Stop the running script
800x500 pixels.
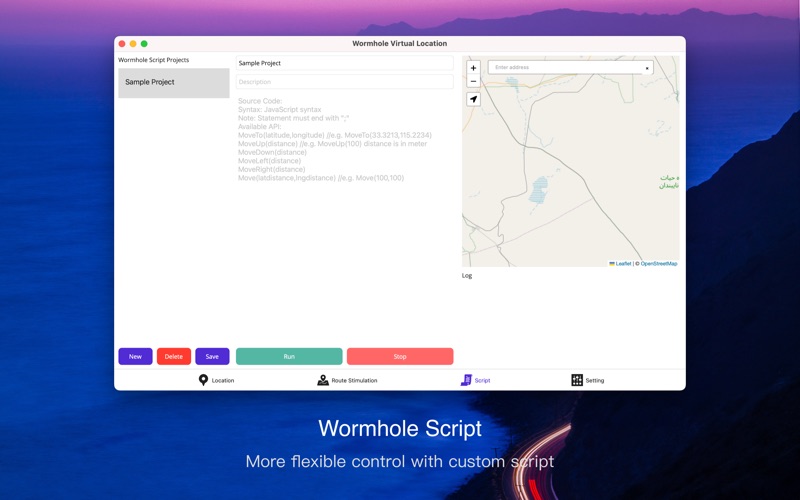point(400,356)
